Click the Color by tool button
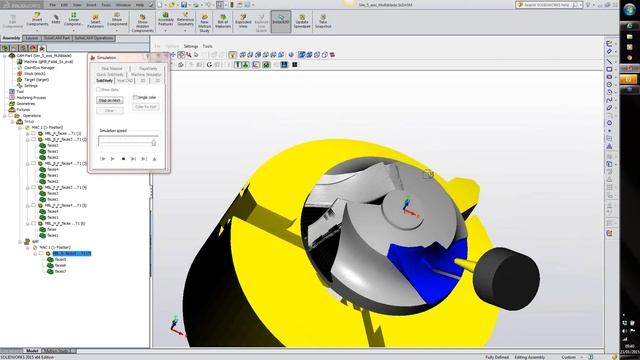The image size is (640, 360). point(146,107)
